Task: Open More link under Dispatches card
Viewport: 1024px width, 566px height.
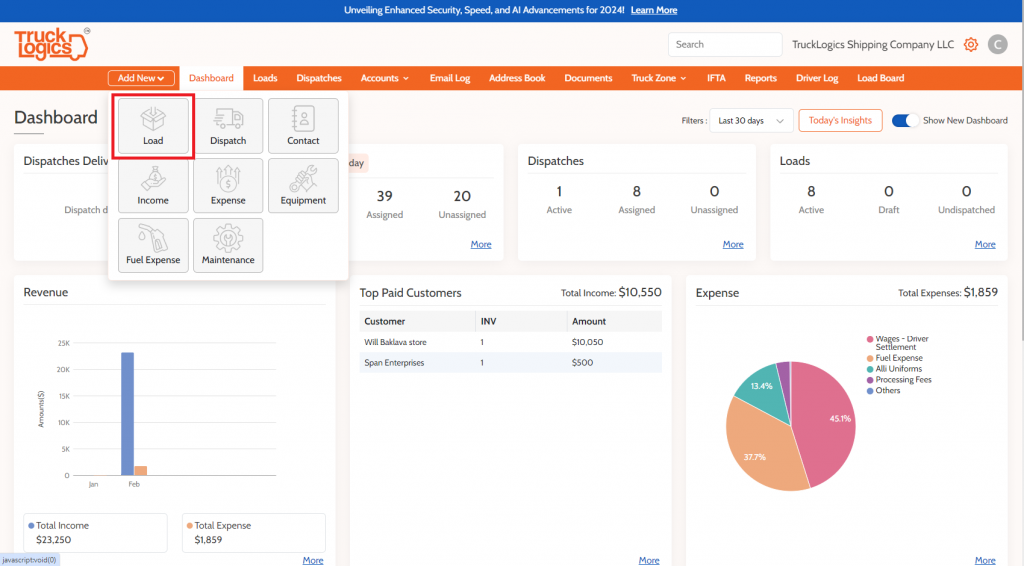Action: [x=733, y=244]
